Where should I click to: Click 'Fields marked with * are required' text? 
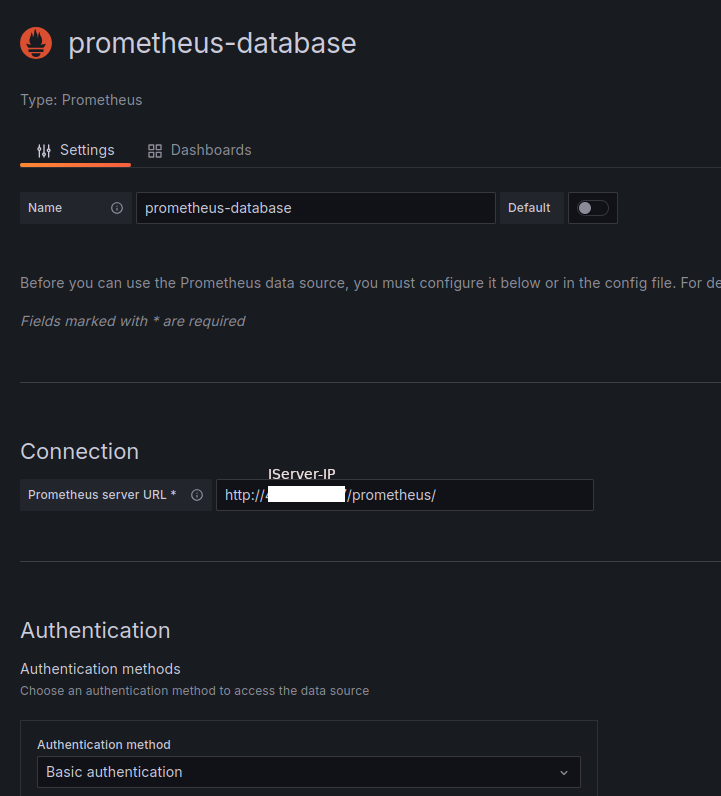point(133,321)
